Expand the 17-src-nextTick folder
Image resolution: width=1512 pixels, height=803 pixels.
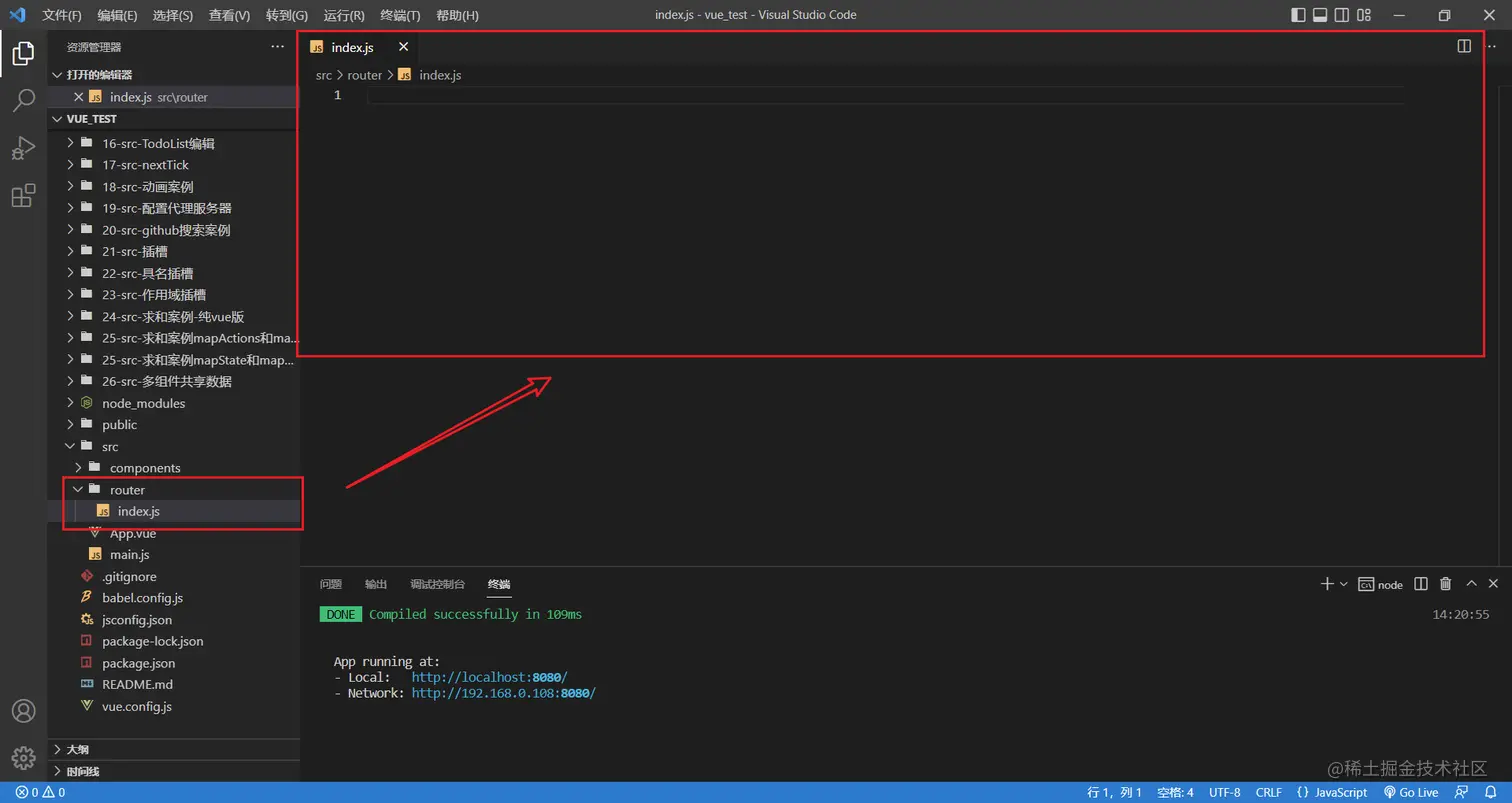point(173,165)
